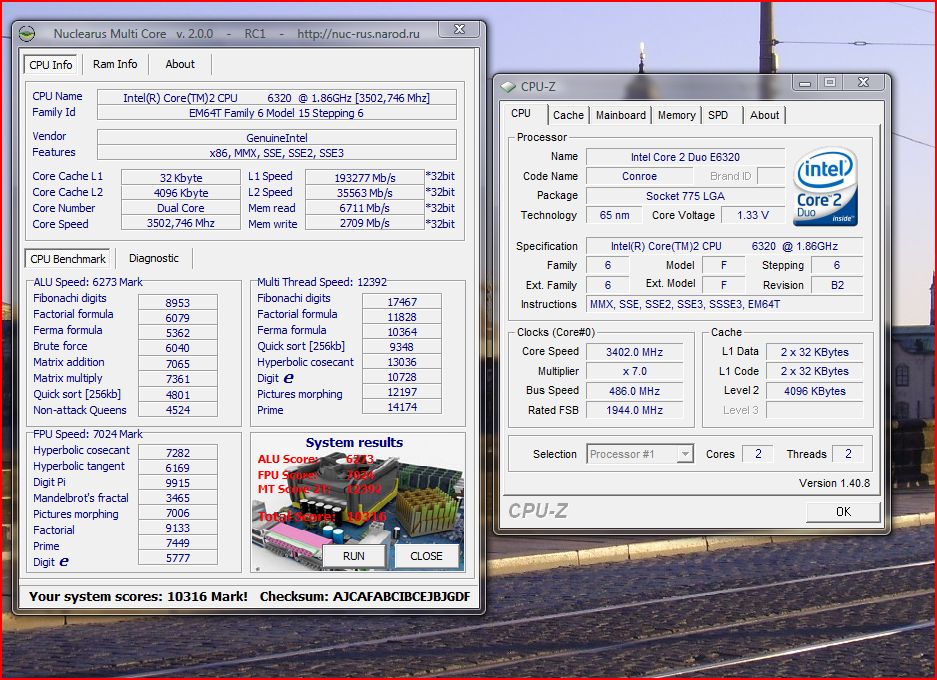
Task: Click the CLOSE button in Nuclearus
Action: (426, 556)
